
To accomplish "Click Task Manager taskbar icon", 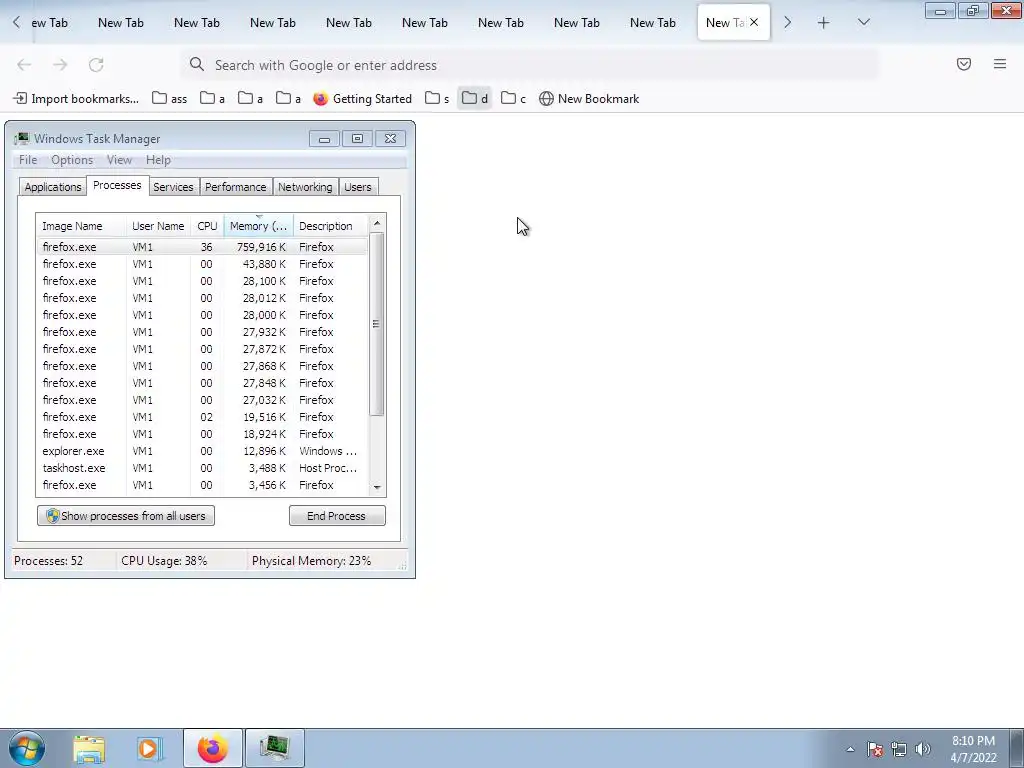I will [x=274, y=748].
